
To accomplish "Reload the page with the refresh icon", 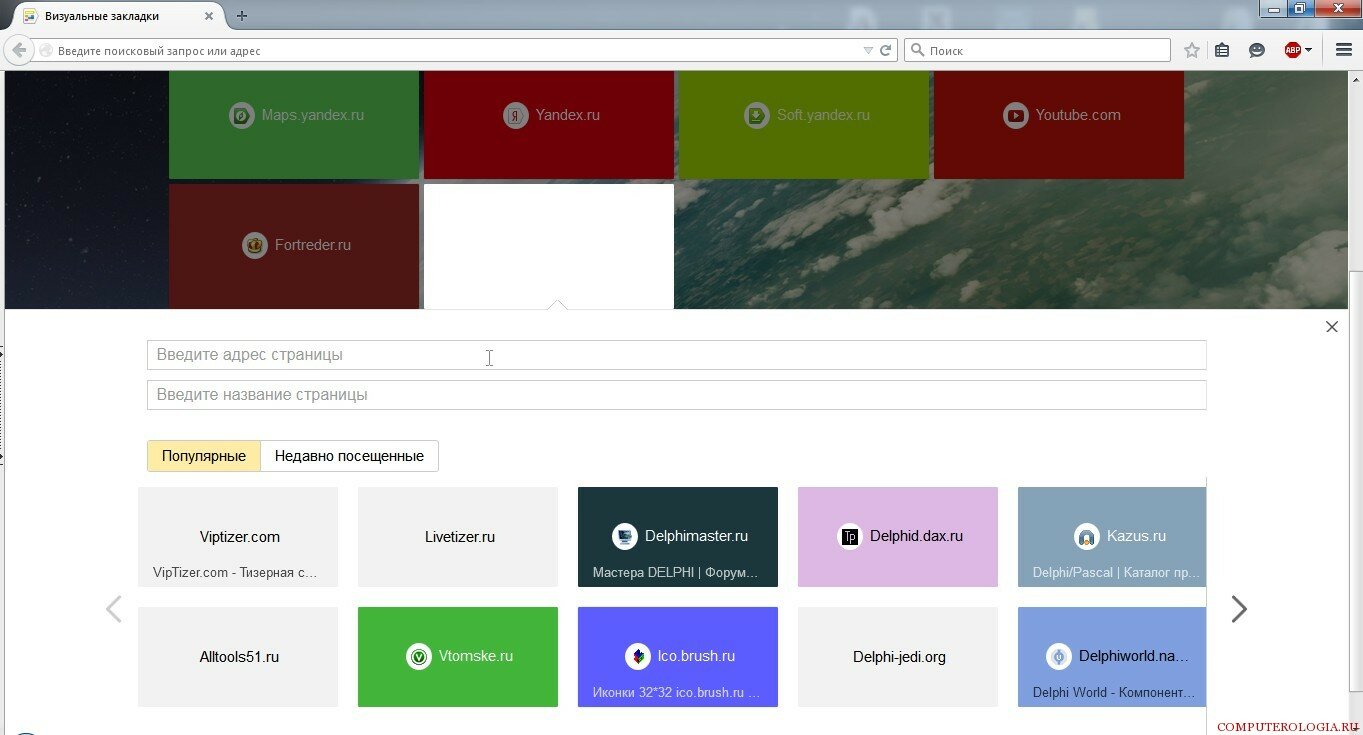I will pyautogui.click(x=886, y=50).
